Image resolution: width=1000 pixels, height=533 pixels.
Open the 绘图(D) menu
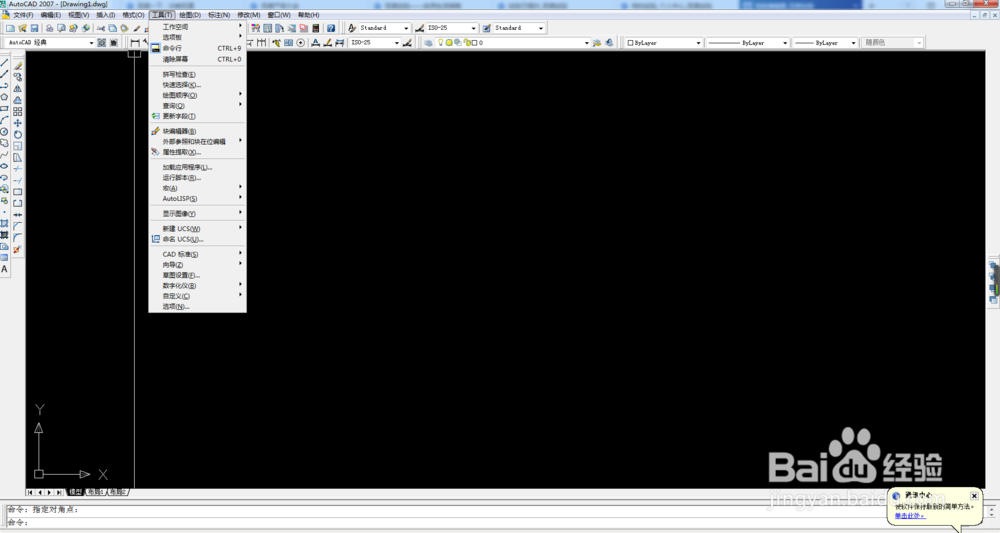click(189, 15)
